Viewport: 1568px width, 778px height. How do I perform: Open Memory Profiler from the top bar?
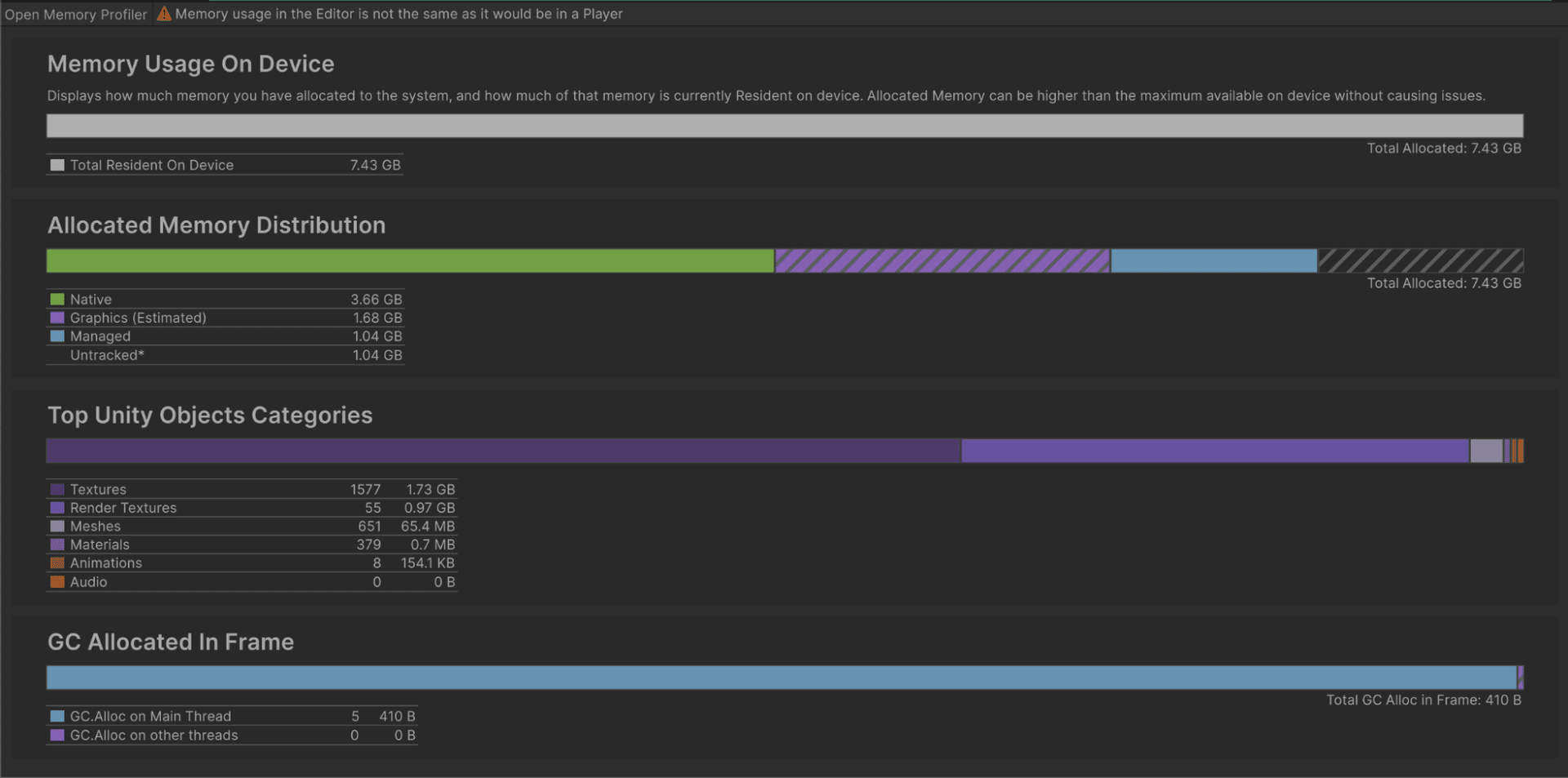click(x=75, y=13)
